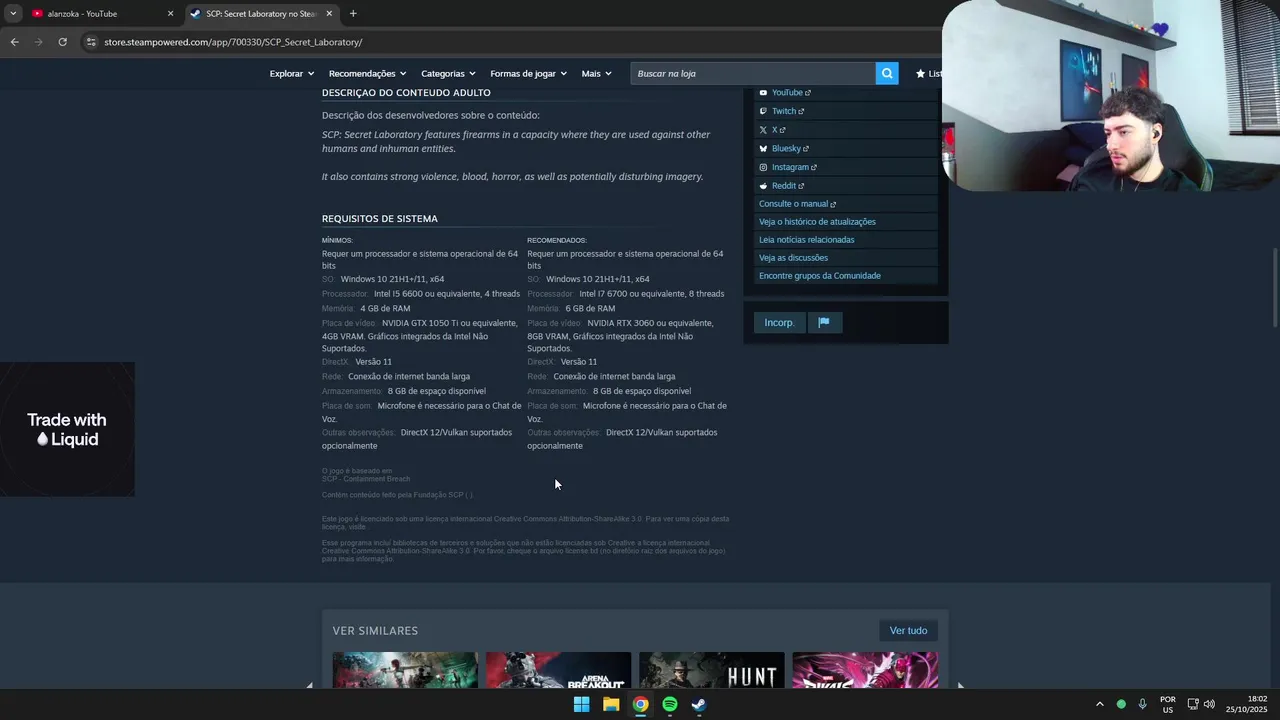Expand the Categorias dropdown menu
The image size is (1280, 720).
coord(448,73)
